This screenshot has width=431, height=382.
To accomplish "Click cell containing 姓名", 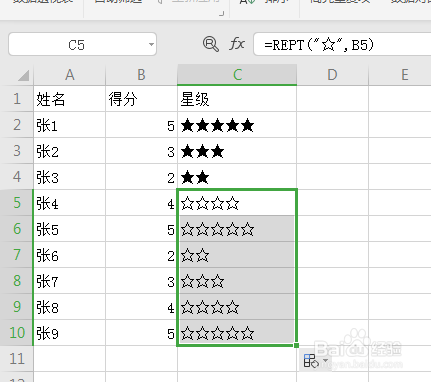I will (x=70, y=99).
